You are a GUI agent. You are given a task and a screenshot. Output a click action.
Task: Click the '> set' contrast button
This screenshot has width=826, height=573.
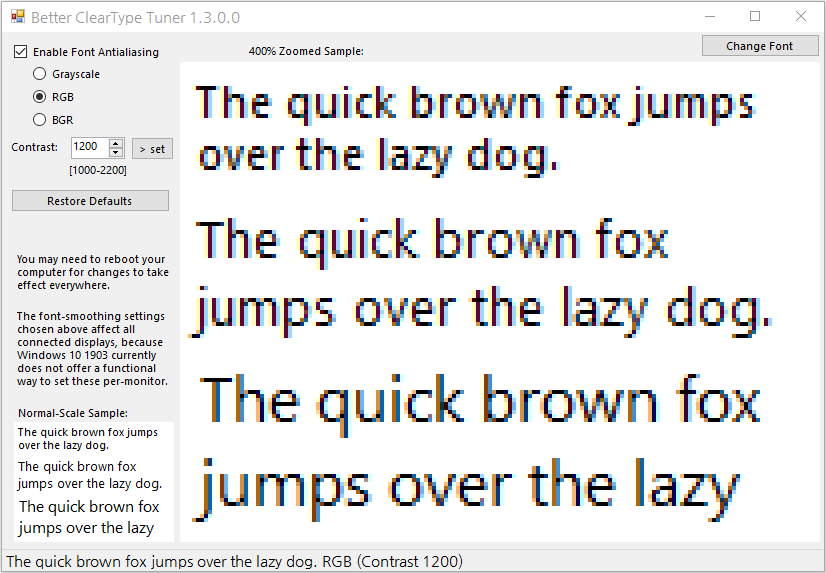coord(152,149)
